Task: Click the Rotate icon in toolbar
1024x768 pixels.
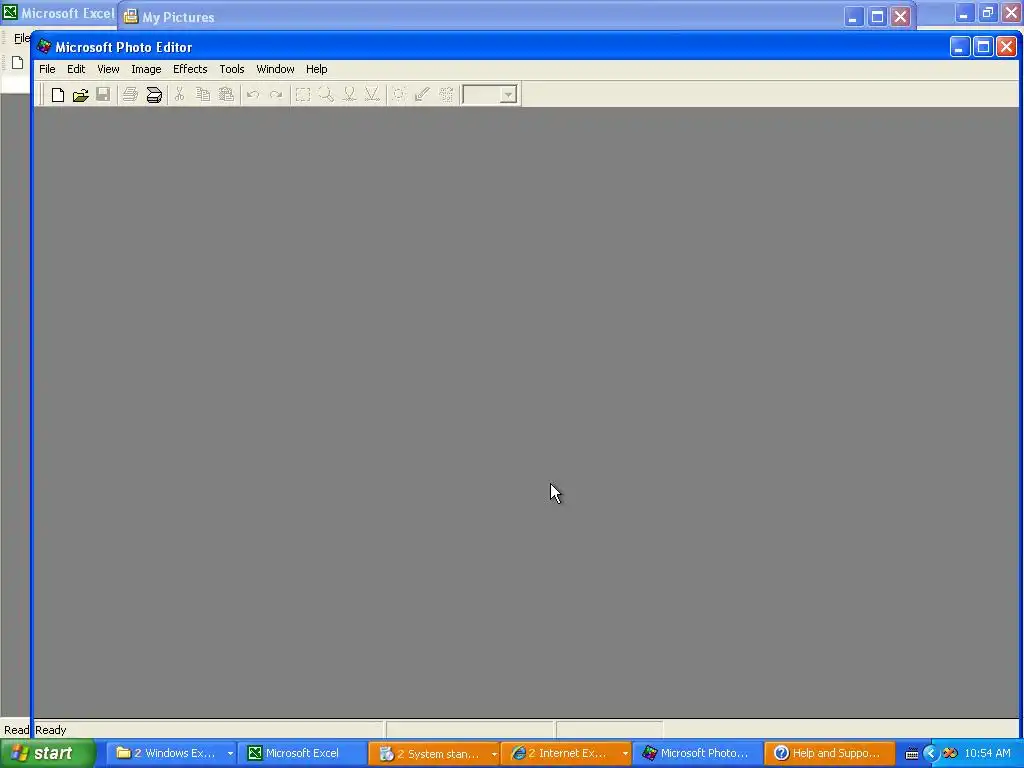Action: (446, 95)
